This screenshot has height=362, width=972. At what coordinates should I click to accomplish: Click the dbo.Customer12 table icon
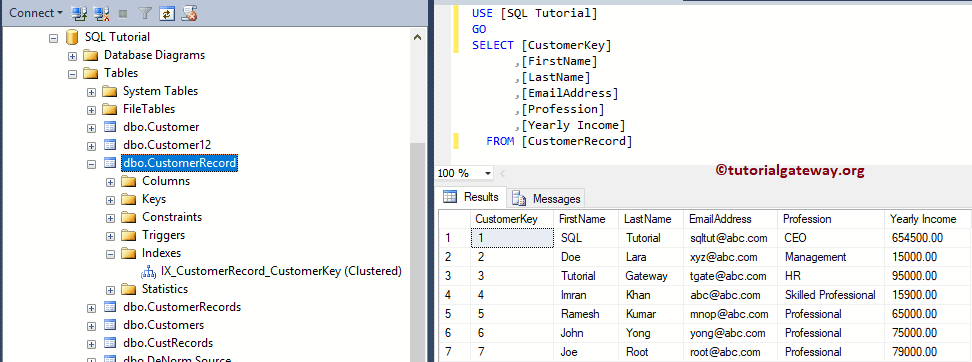tap(110, 145)
